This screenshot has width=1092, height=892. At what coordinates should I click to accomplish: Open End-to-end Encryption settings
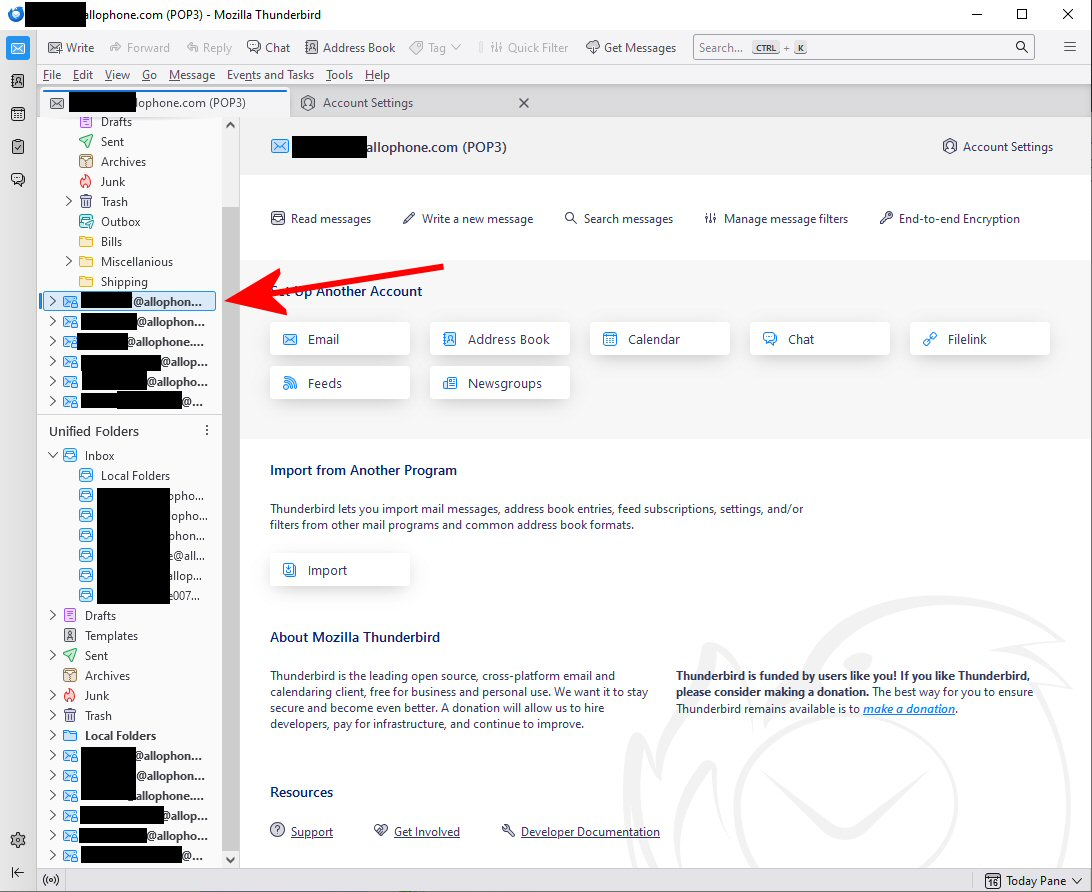pos(949,219)
